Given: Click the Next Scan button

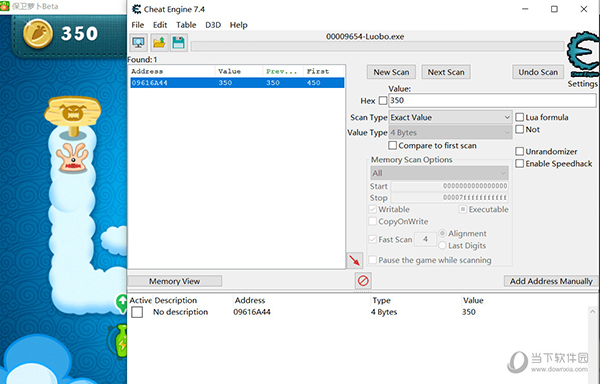Looking at the screenshot, I should pos(446,72).
